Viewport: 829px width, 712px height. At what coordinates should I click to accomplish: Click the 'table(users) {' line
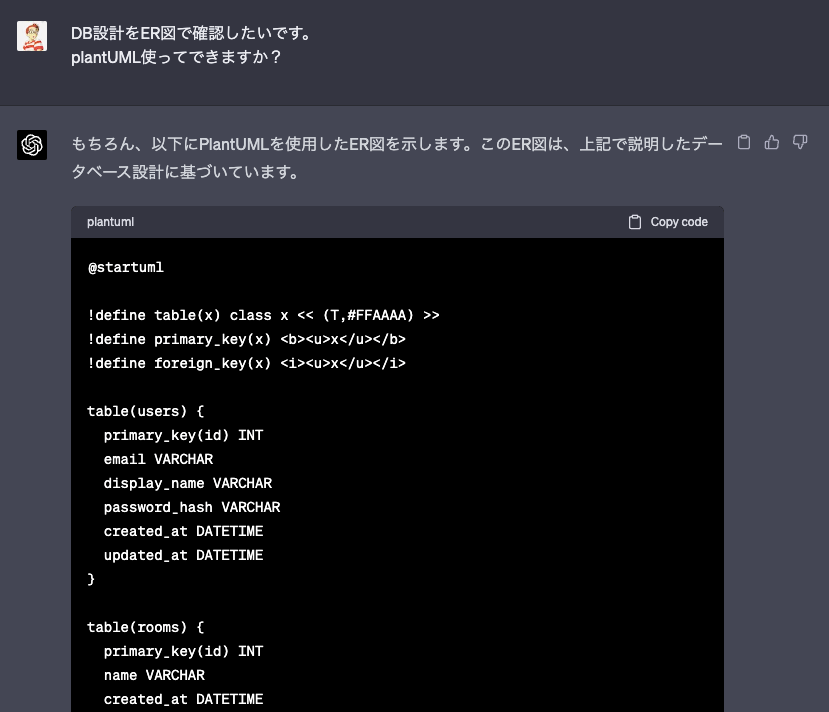(146, 411)
